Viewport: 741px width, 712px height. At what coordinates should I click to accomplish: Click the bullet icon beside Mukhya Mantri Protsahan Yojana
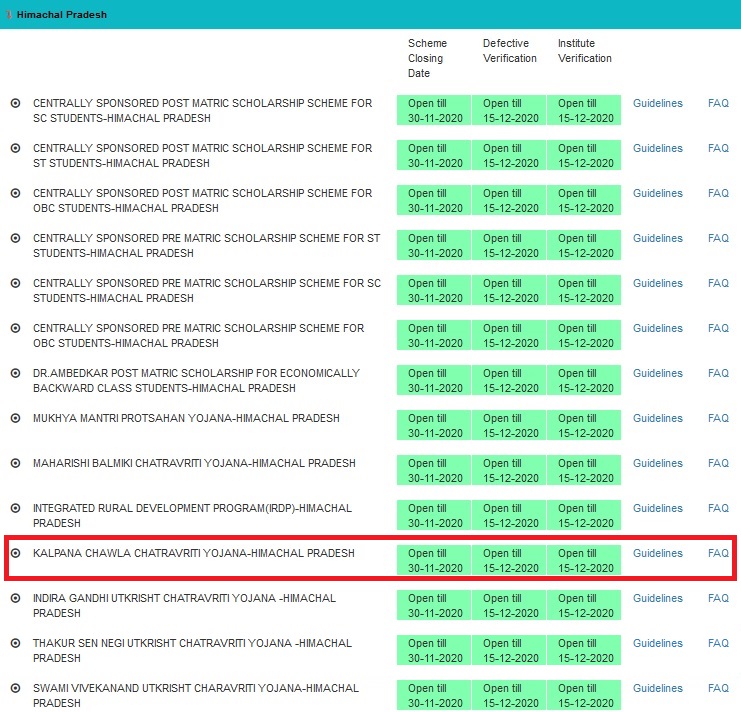[16, 418]
